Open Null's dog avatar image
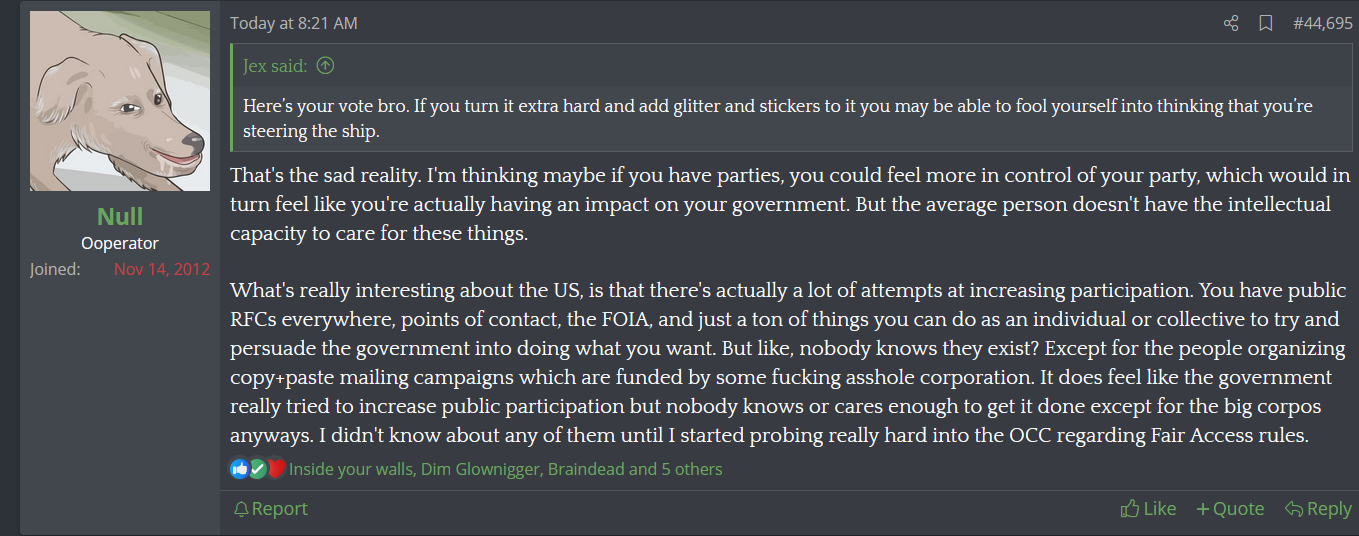This screenshot has height=536, width=1359. (120, 101)
